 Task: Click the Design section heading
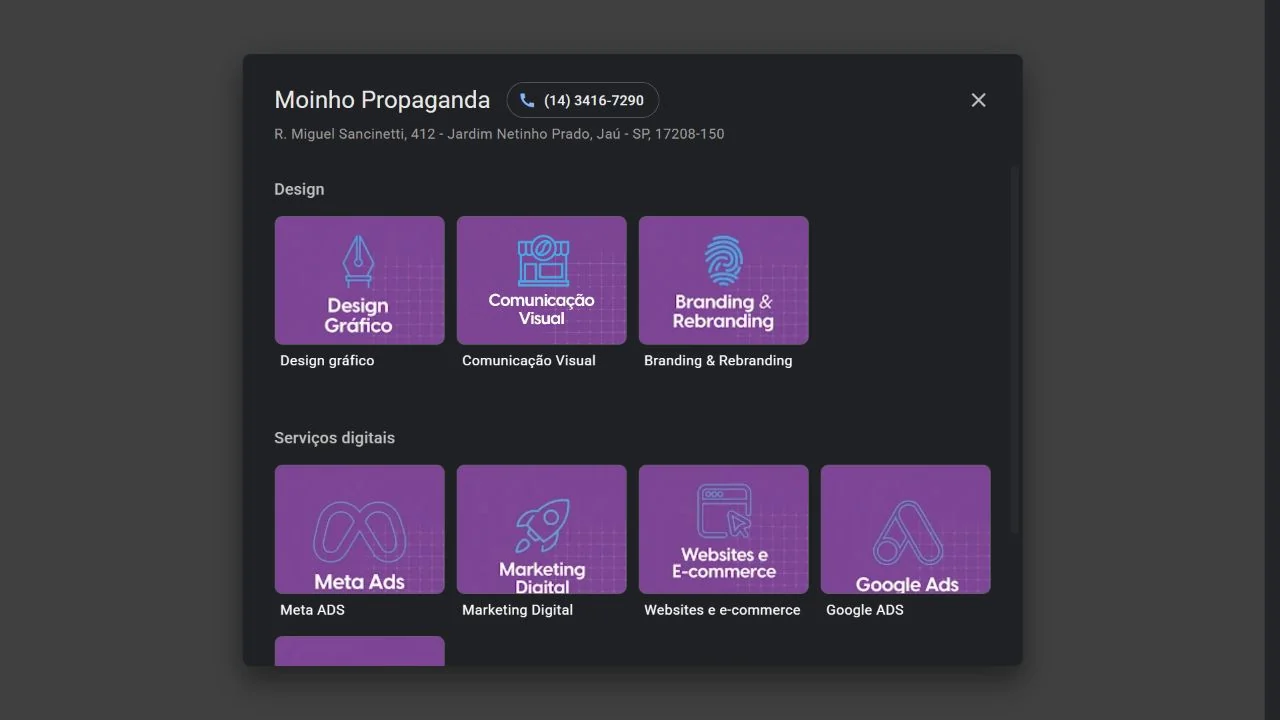pyautogui.click(x=299, y=189)
